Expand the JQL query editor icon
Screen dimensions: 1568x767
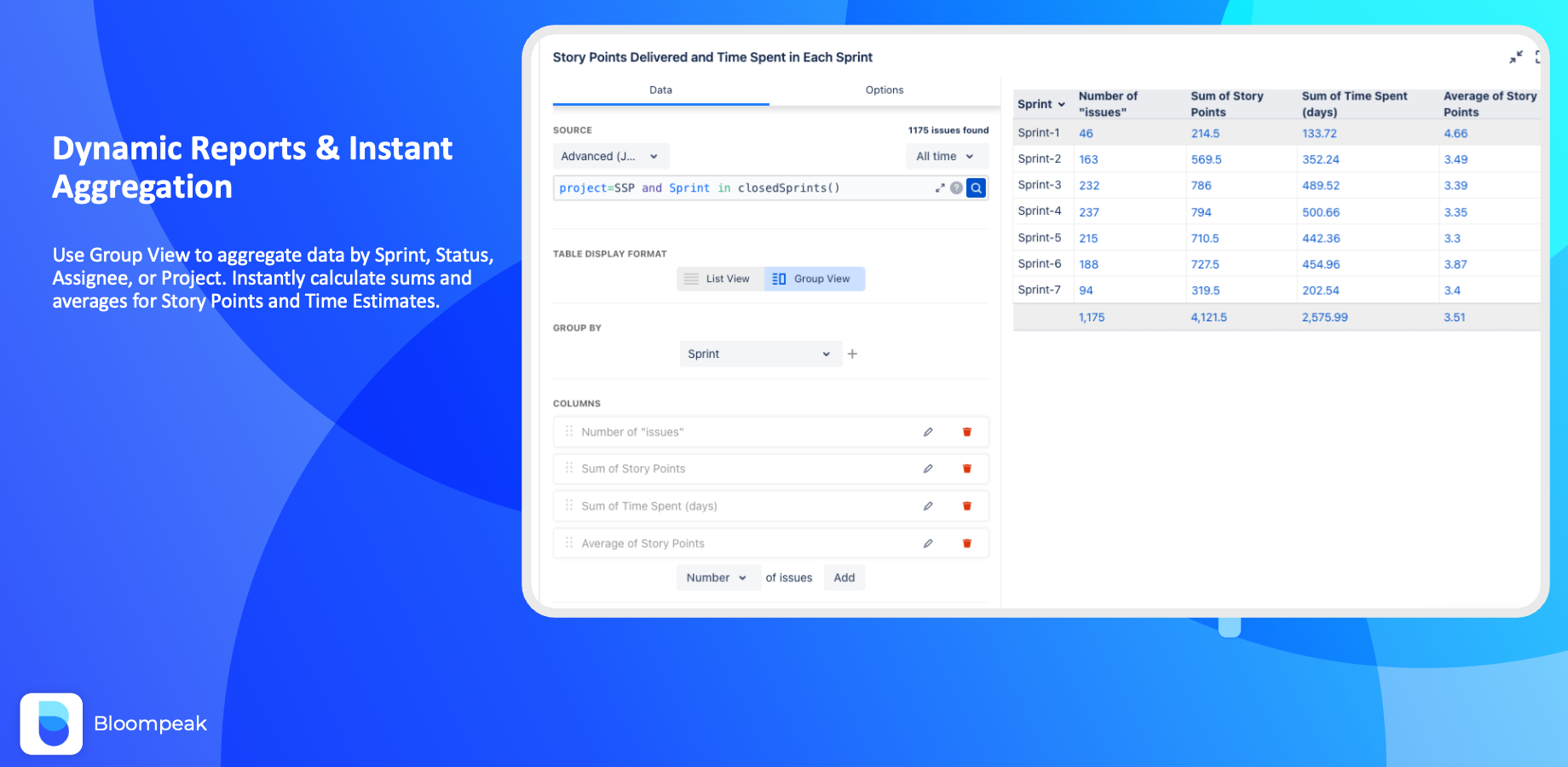coord(940,188)
